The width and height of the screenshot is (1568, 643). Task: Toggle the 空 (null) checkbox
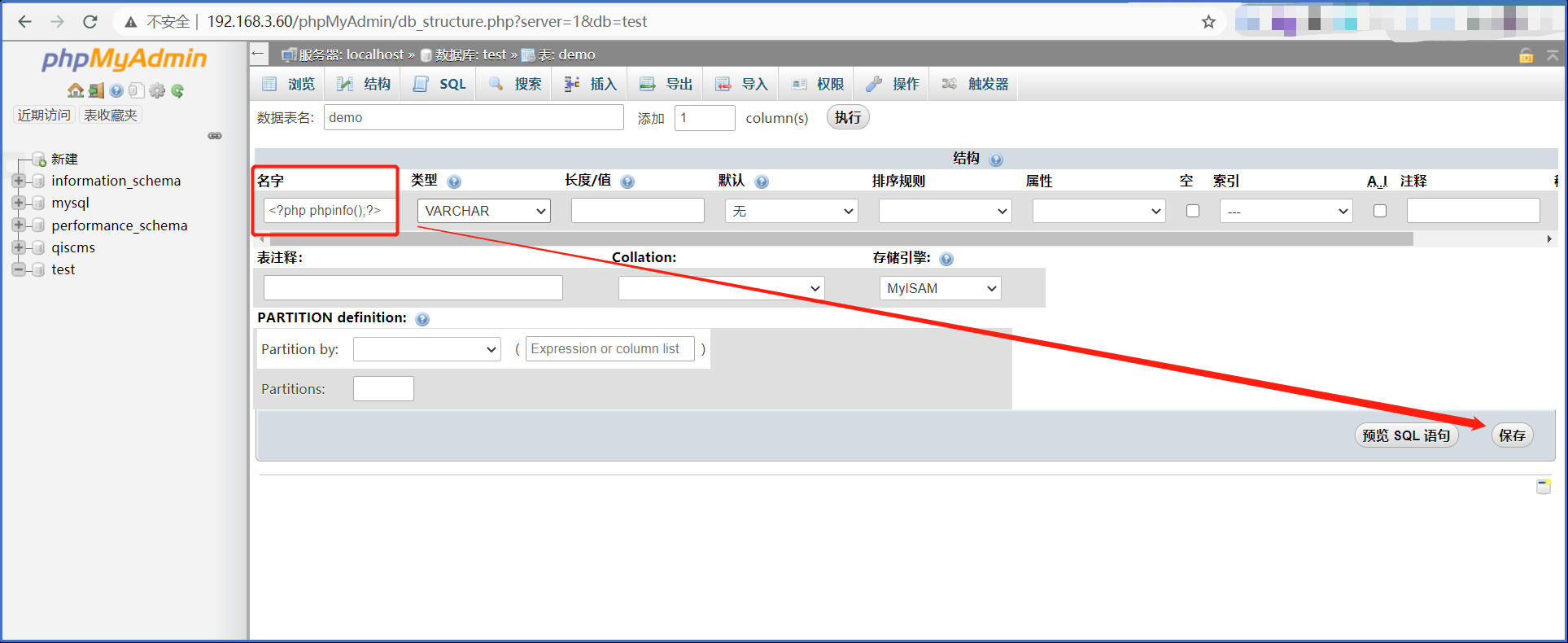coord(1193,211)
